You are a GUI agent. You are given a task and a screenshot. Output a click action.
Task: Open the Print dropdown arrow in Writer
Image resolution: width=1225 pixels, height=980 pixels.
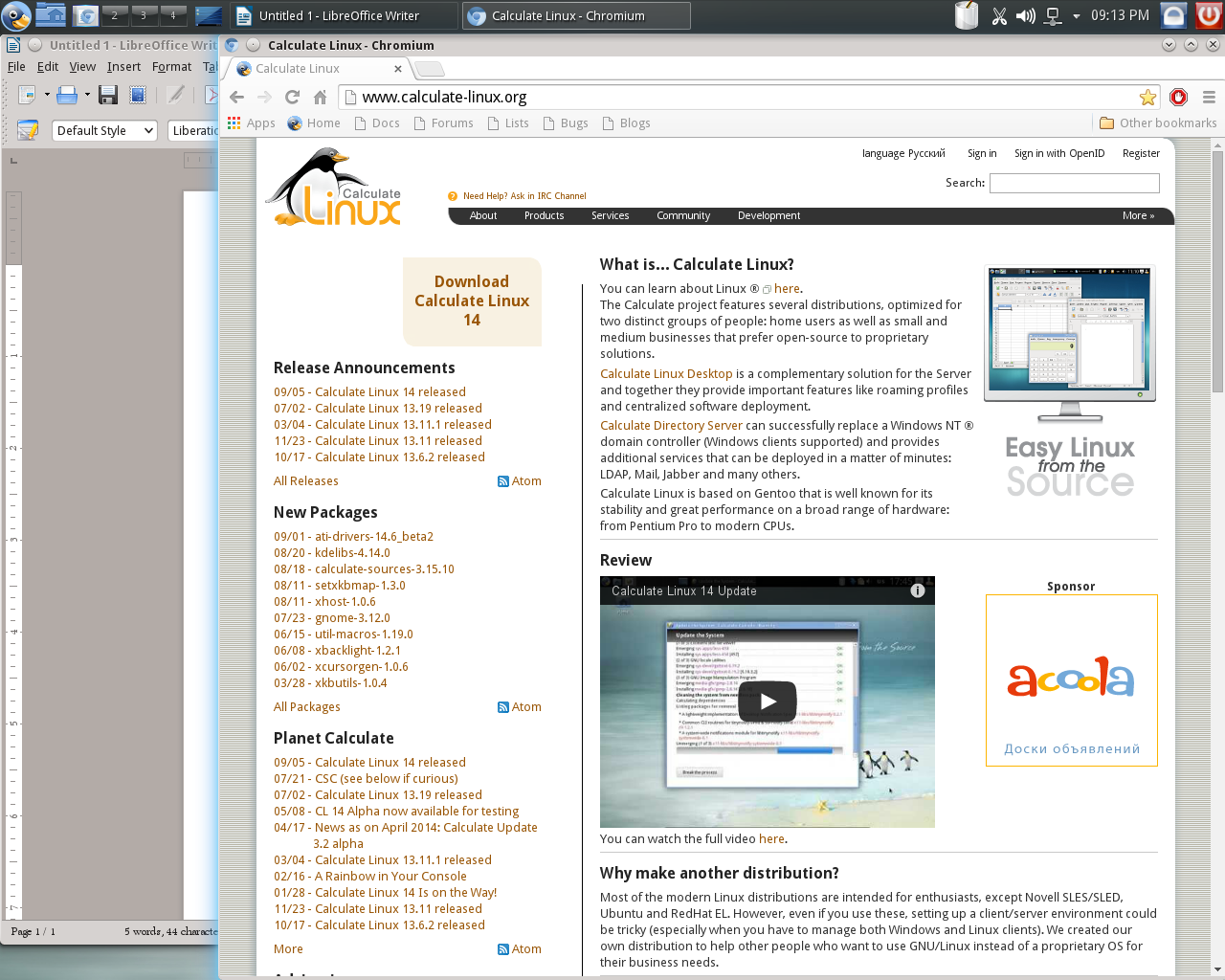[86, 94]
